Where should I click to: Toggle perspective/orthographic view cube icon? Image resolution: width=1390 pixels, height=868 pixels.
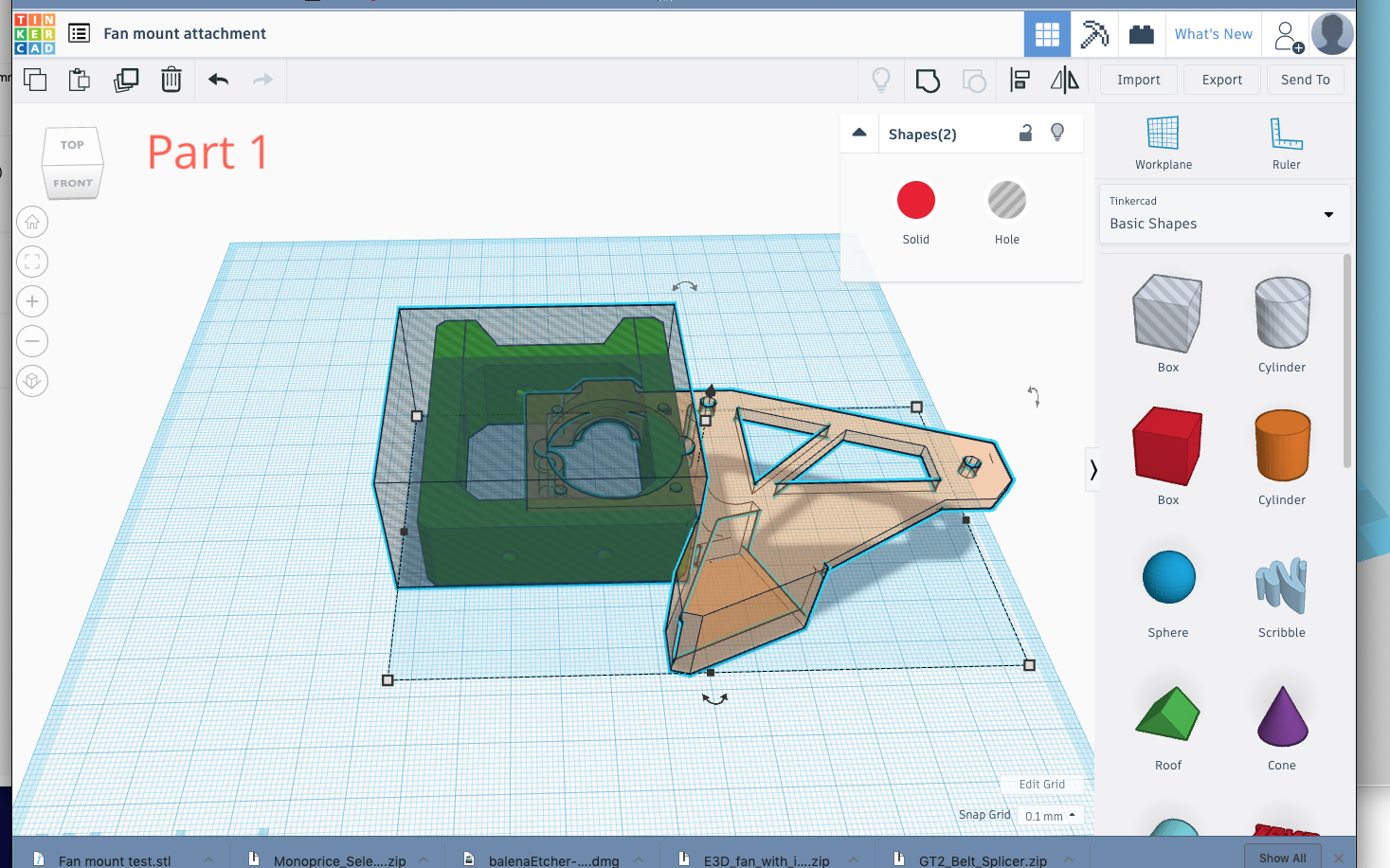click(x=32, y=381)
